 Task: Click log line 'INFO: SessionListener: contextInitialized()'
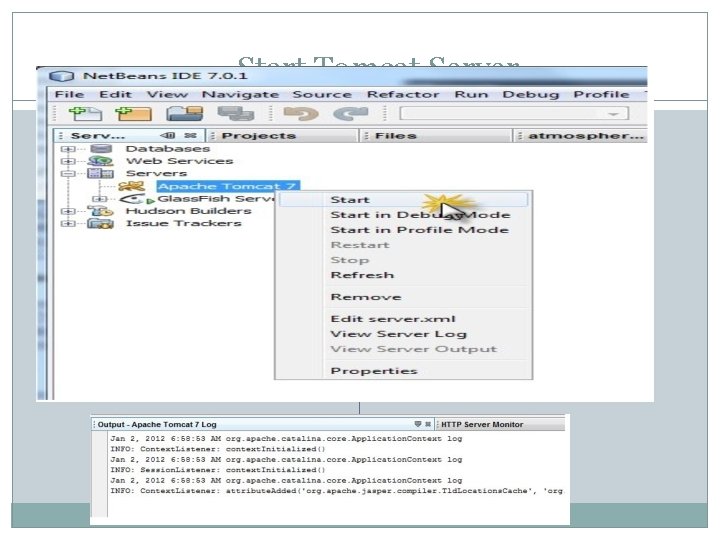coord(218,470)
